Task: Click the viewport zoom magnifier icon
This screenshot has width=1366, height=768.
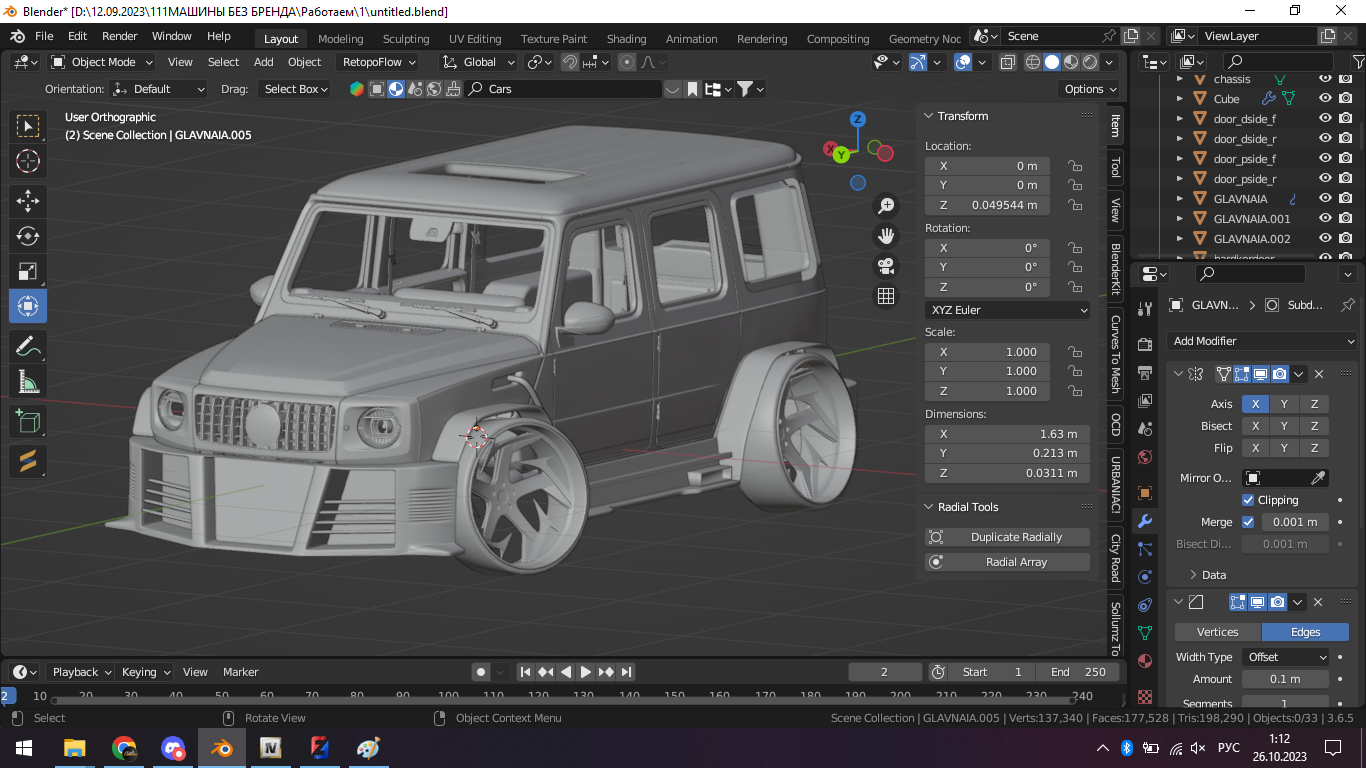Action: point(885,206)
